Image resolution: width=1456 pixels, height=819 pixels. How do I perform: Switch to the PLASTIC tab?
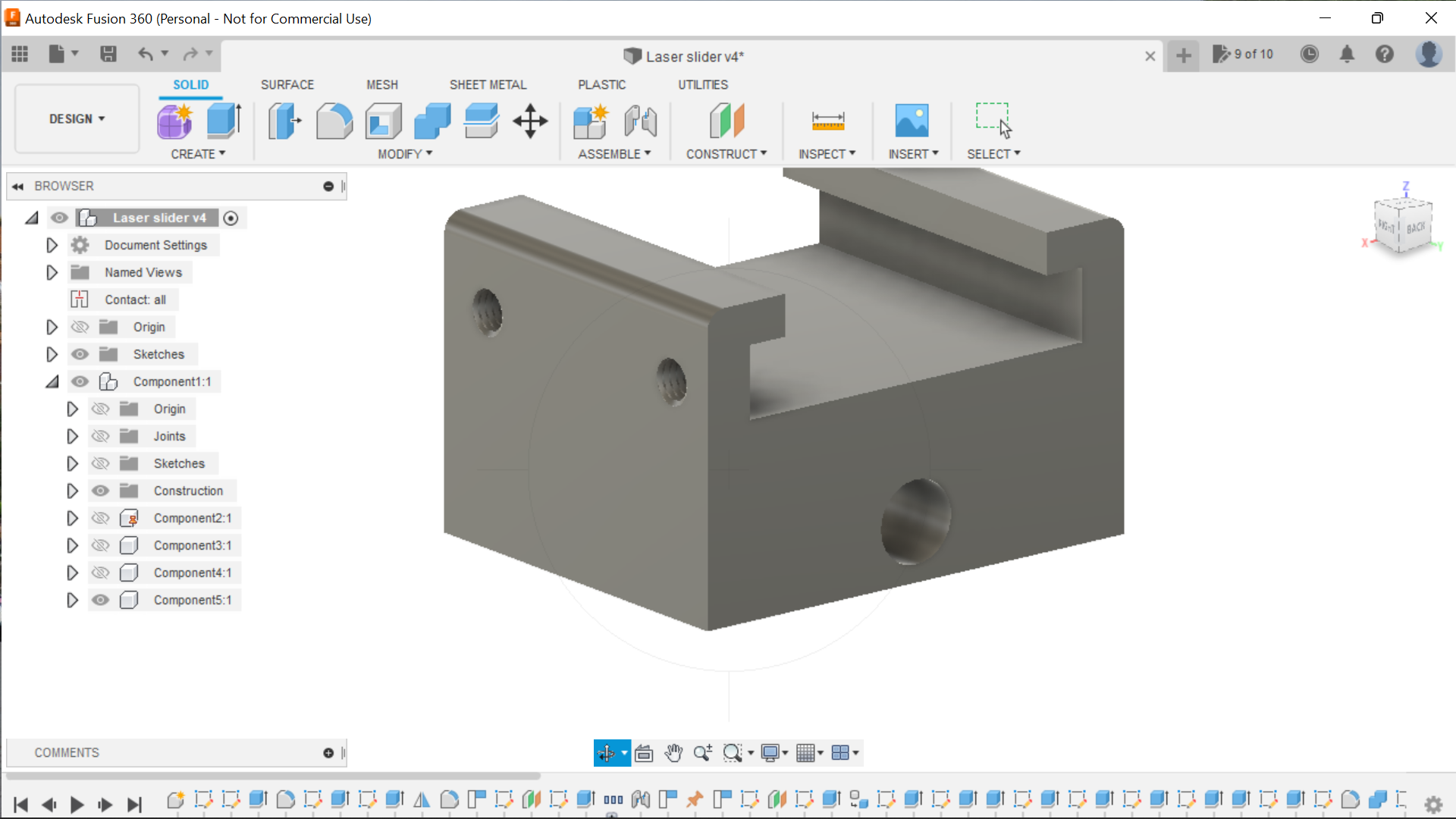coord(602,85)
